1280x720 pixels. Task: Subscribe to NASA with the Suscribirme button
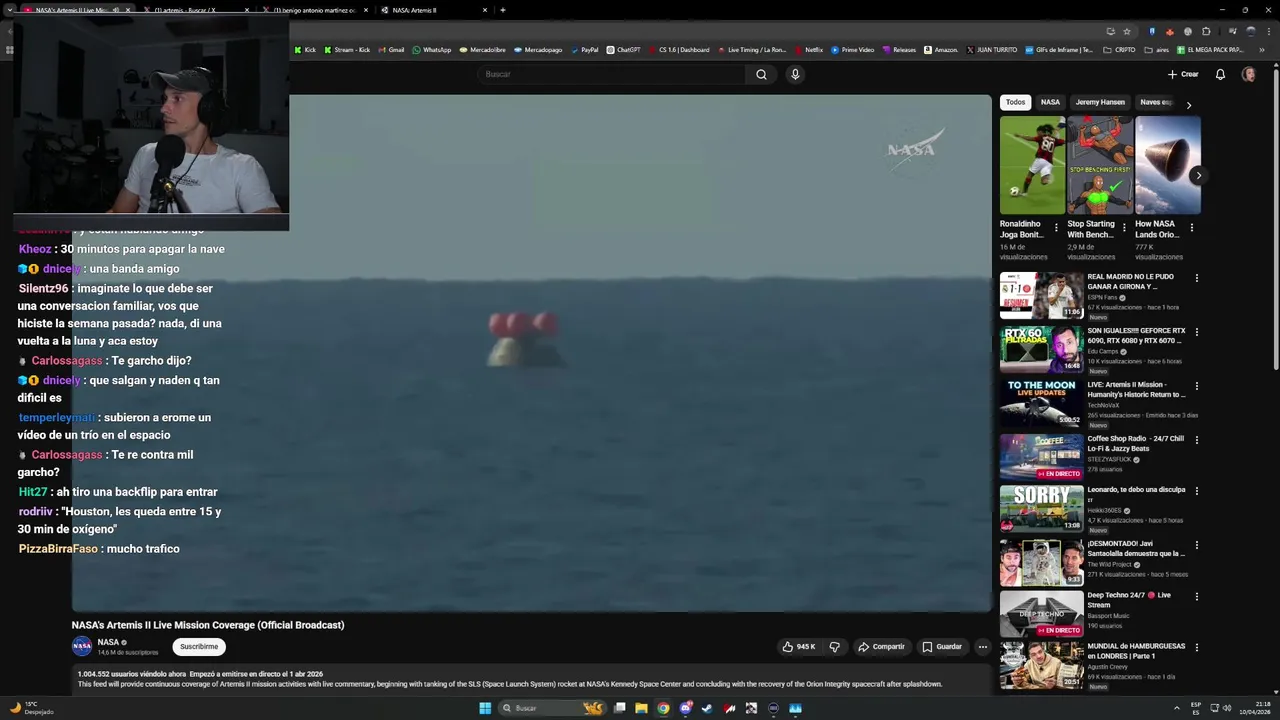[x=199, y=647]
